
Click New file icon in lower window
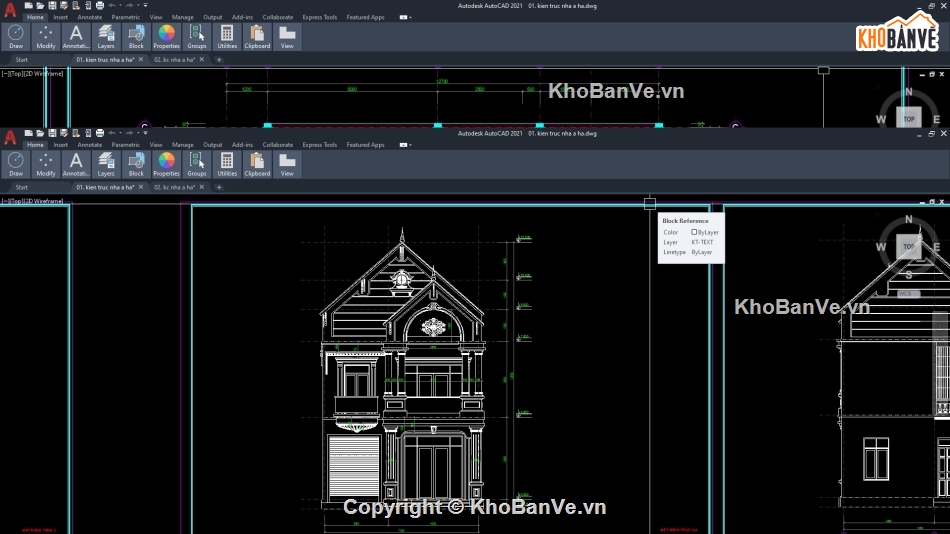click(x=28, y=133)
